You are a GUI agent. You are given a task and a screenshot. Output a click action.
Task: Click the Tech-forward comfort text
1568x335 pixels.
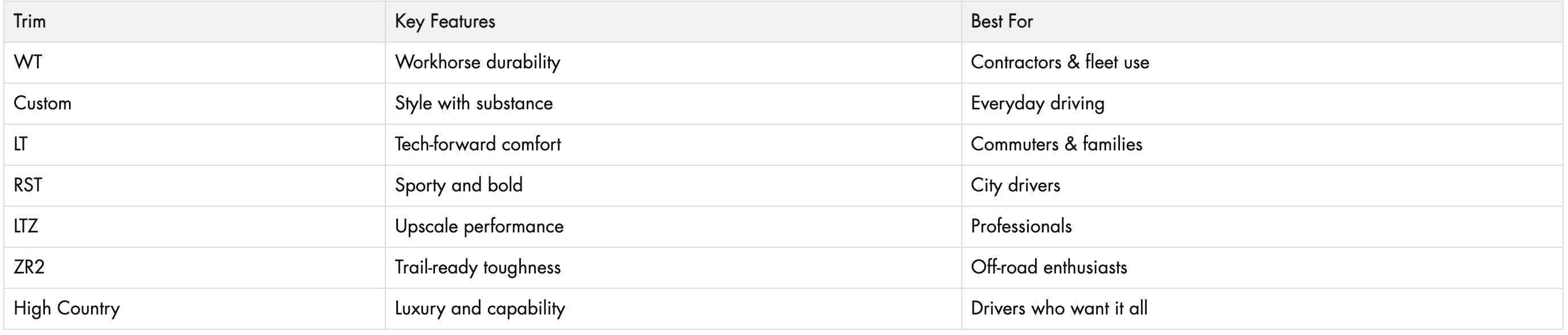click(478, 144)
